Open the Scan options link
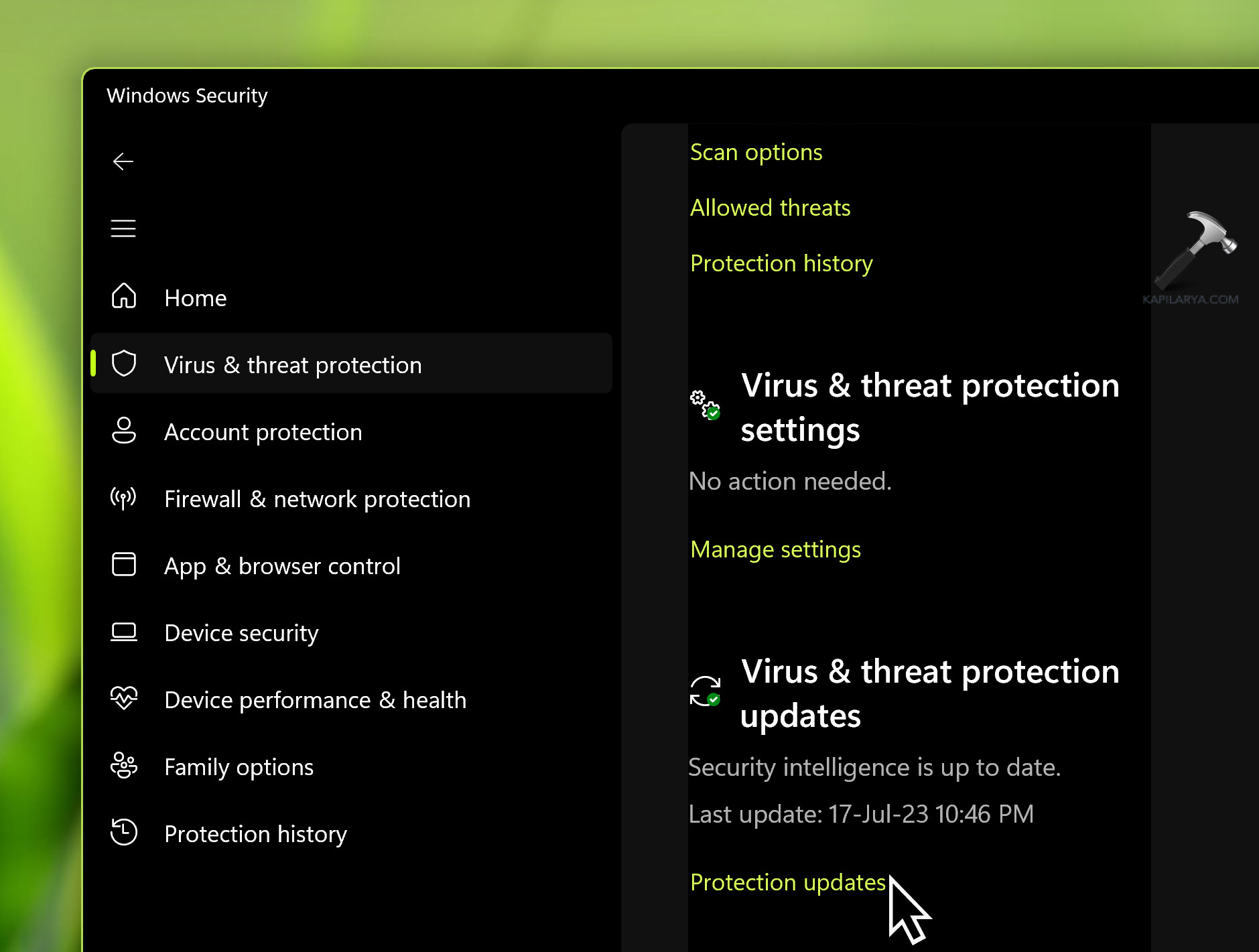Viewport: 1259px width, 952px height. [756, 153]
